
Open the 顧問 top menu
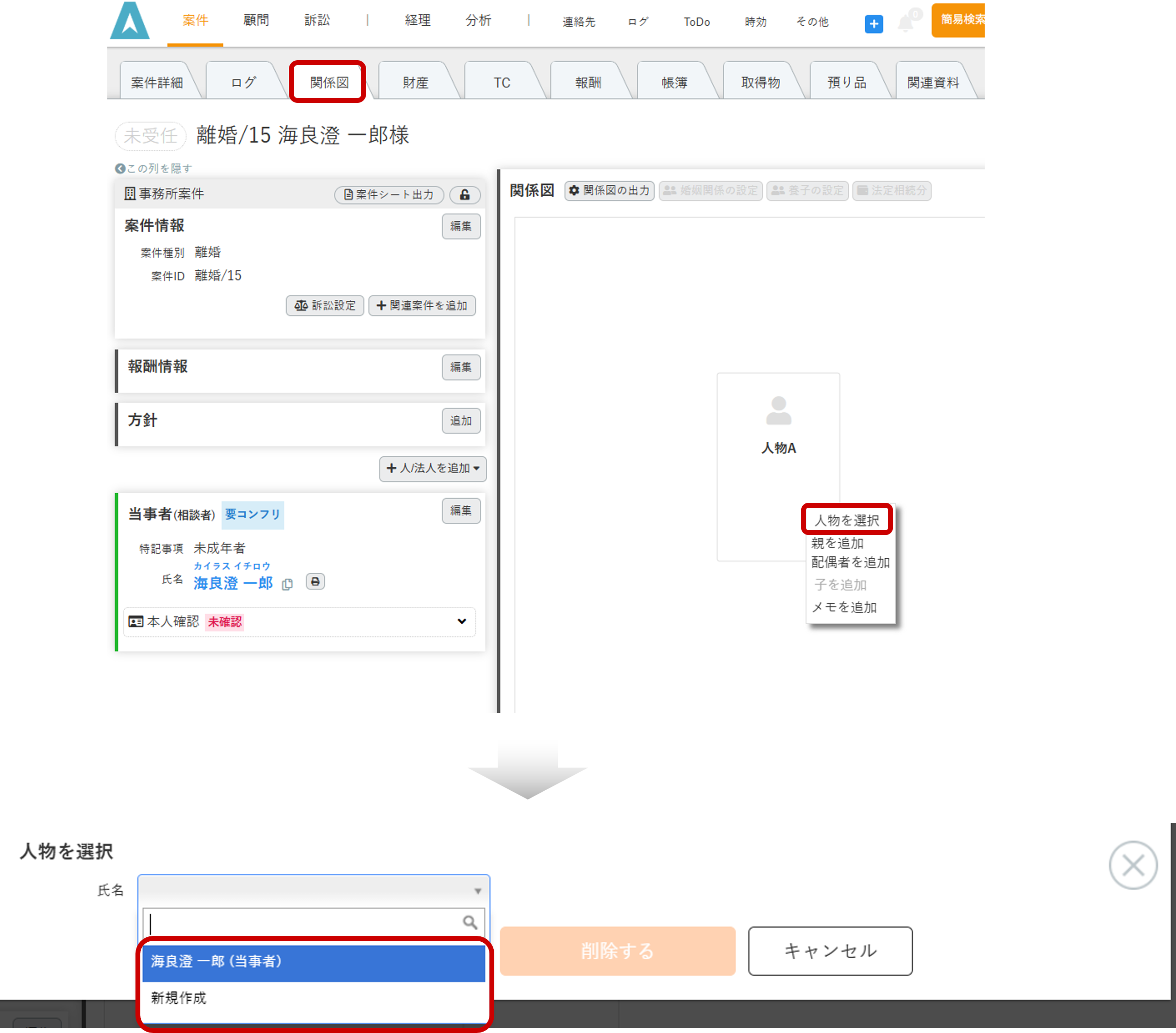pos(256,21)
